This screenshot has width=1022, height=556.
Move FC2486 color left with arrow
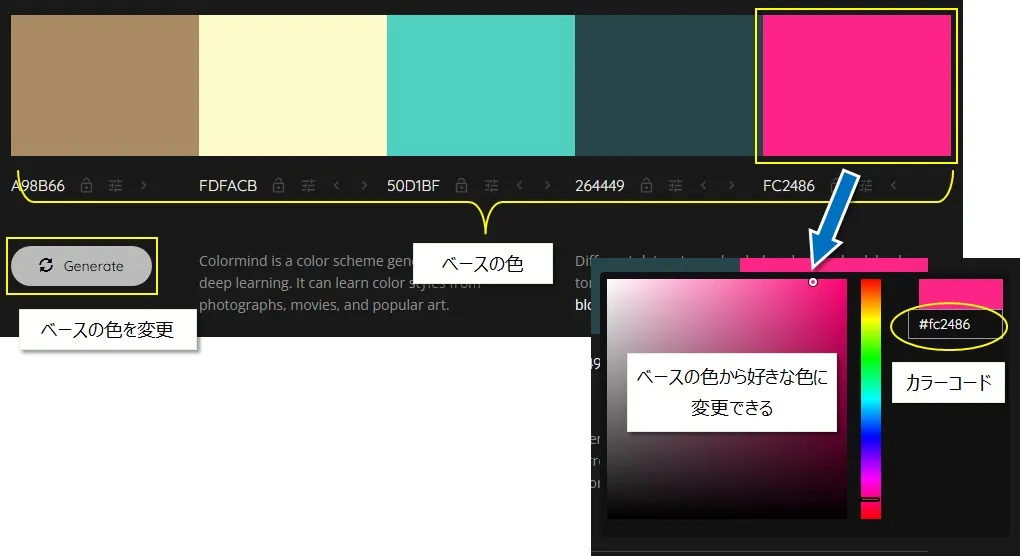(x=893, y=185)
